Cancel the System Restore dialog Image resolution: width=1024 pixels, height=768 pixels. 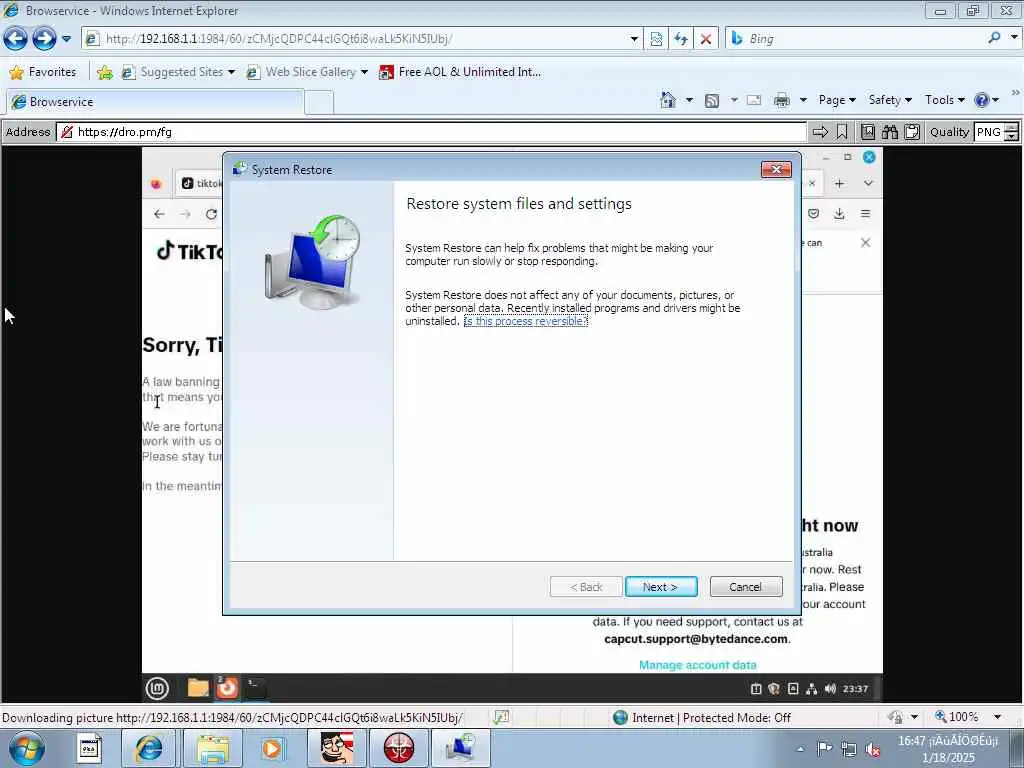point(745,586)
